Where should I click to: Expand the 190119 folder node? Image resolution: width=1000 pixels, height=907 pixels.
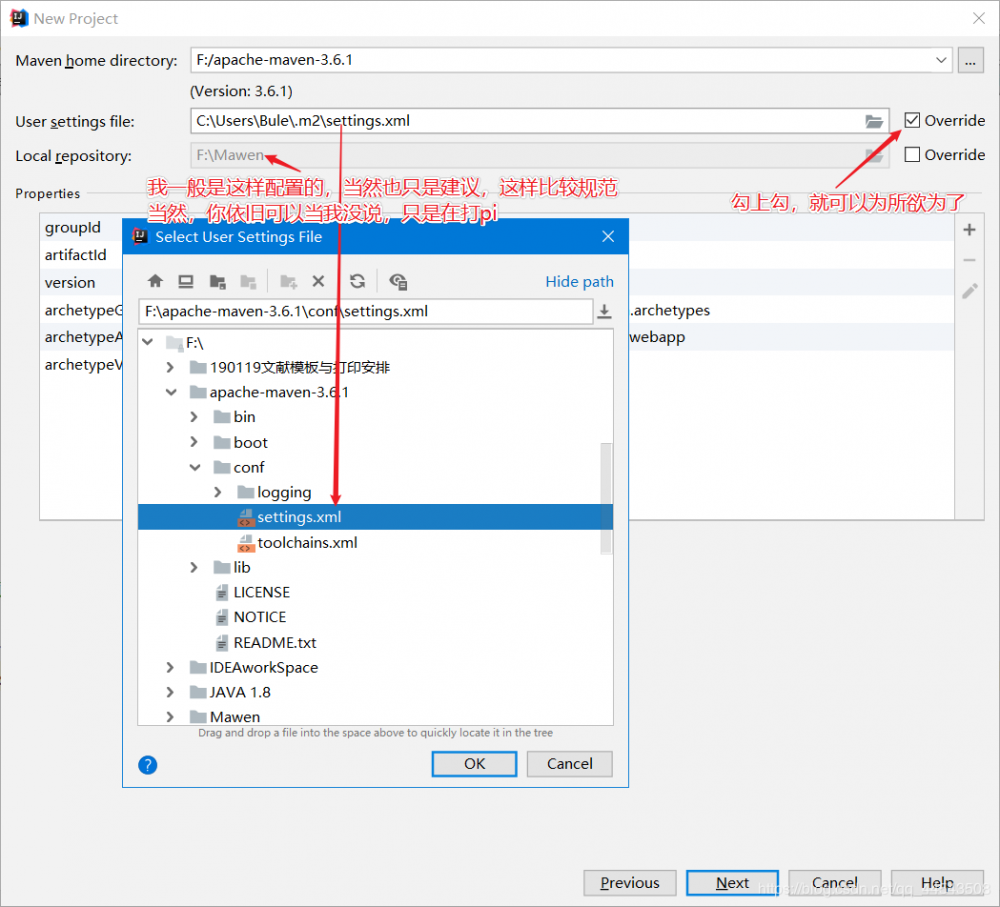(170, 367)
